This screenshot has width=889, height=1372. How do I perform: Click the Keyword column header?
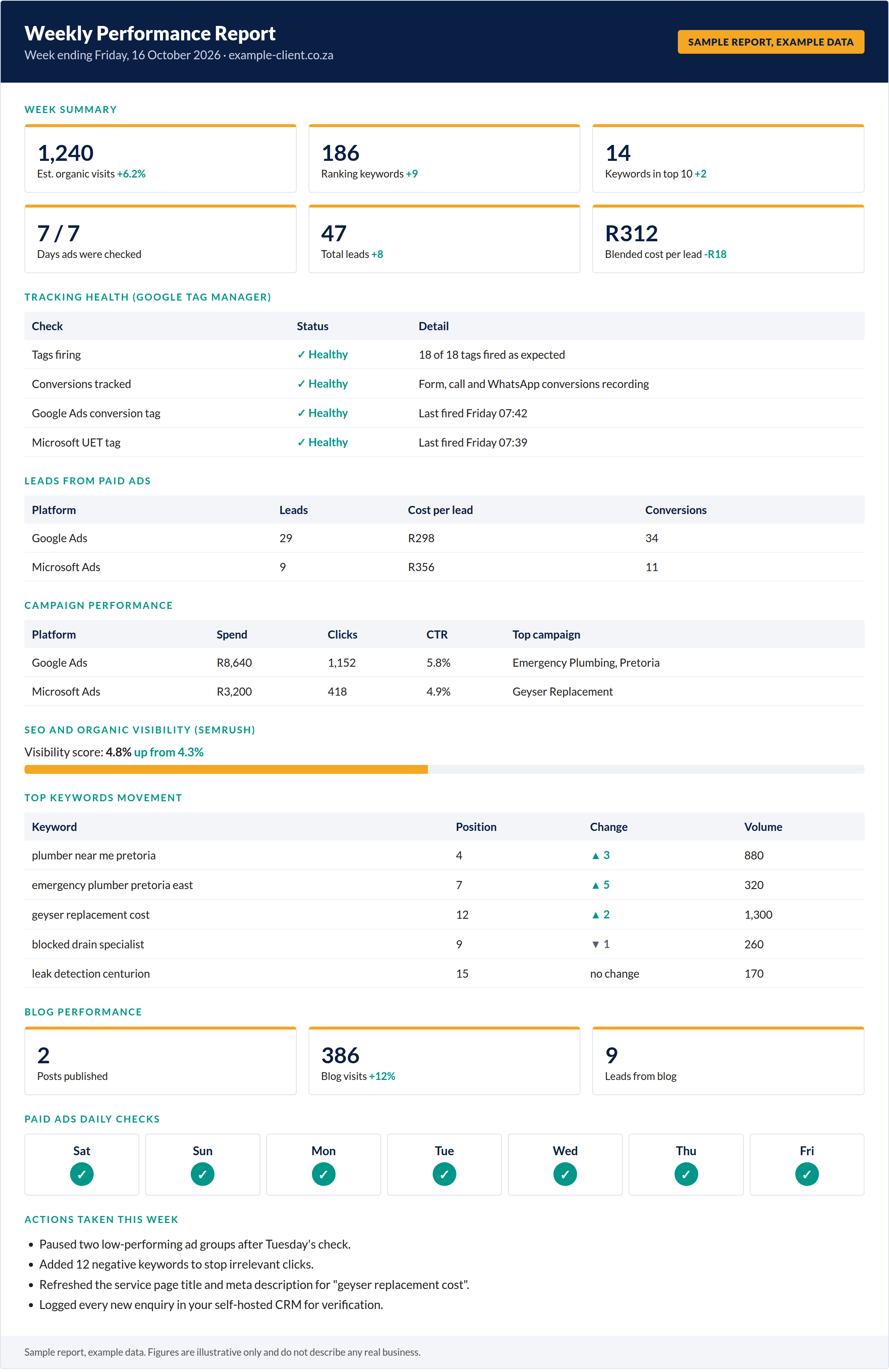[x=54, y=827]
